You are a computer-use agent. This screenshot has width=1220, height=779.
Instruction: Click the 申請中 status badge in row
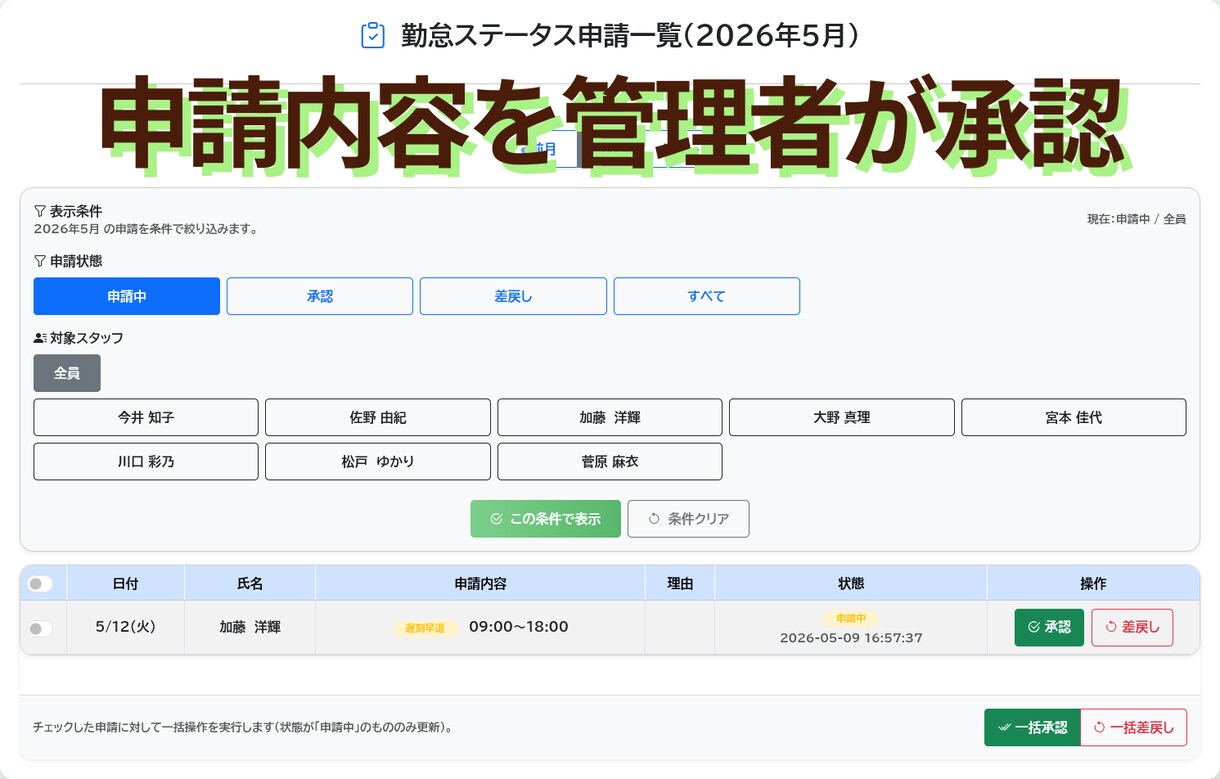[x=851, y=618]
